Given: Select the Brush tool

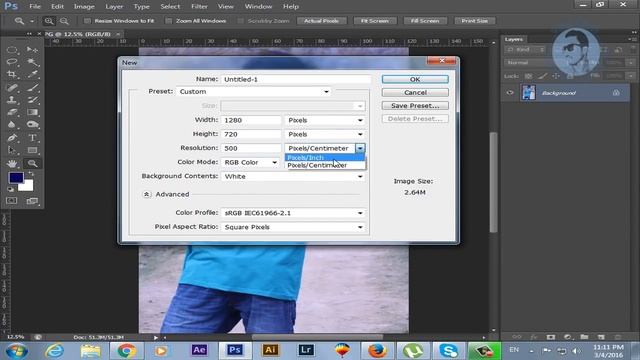Looking at the screenshot, I should 32,87.
